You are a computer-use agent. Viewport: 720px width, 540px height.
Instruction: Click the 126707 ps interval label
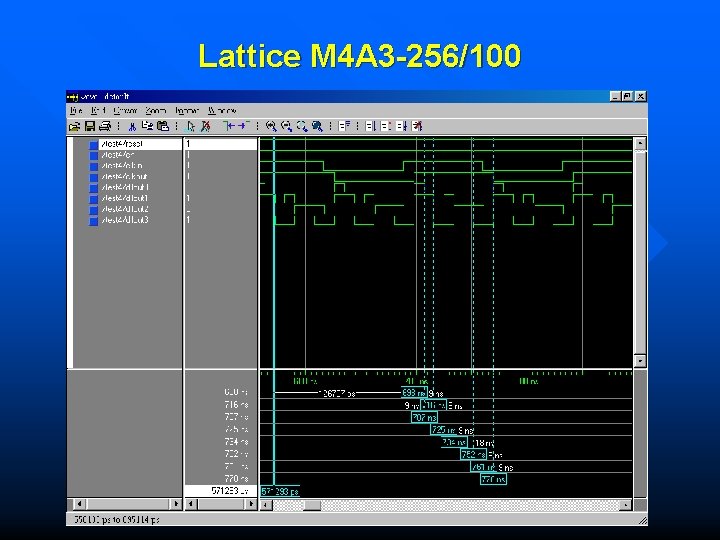[x=337, y=394]
